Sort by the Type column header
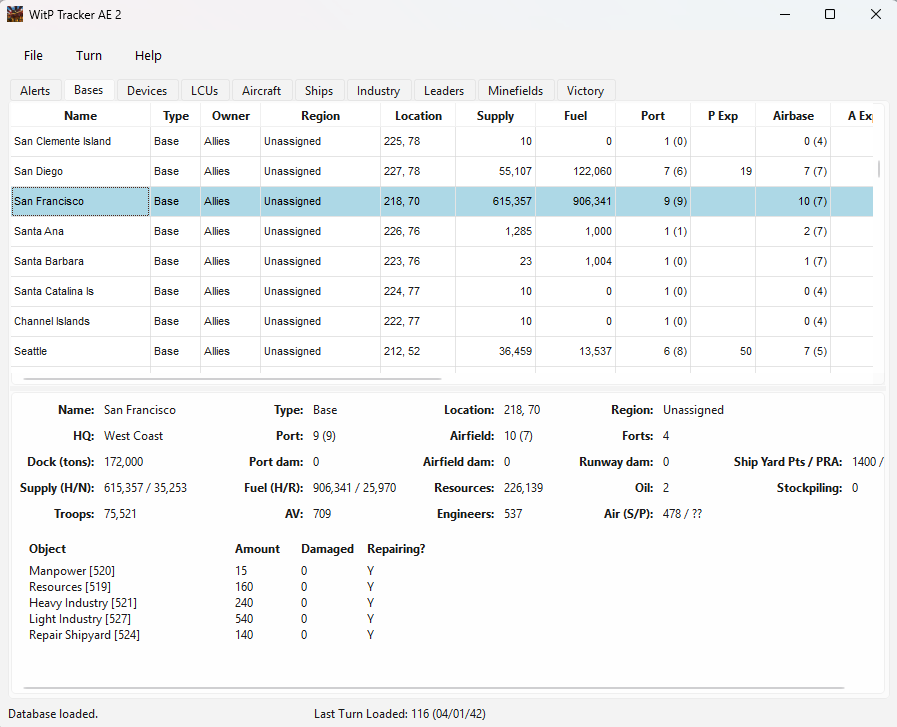Screen dimensions: 897x727 (x=176, y=116)
